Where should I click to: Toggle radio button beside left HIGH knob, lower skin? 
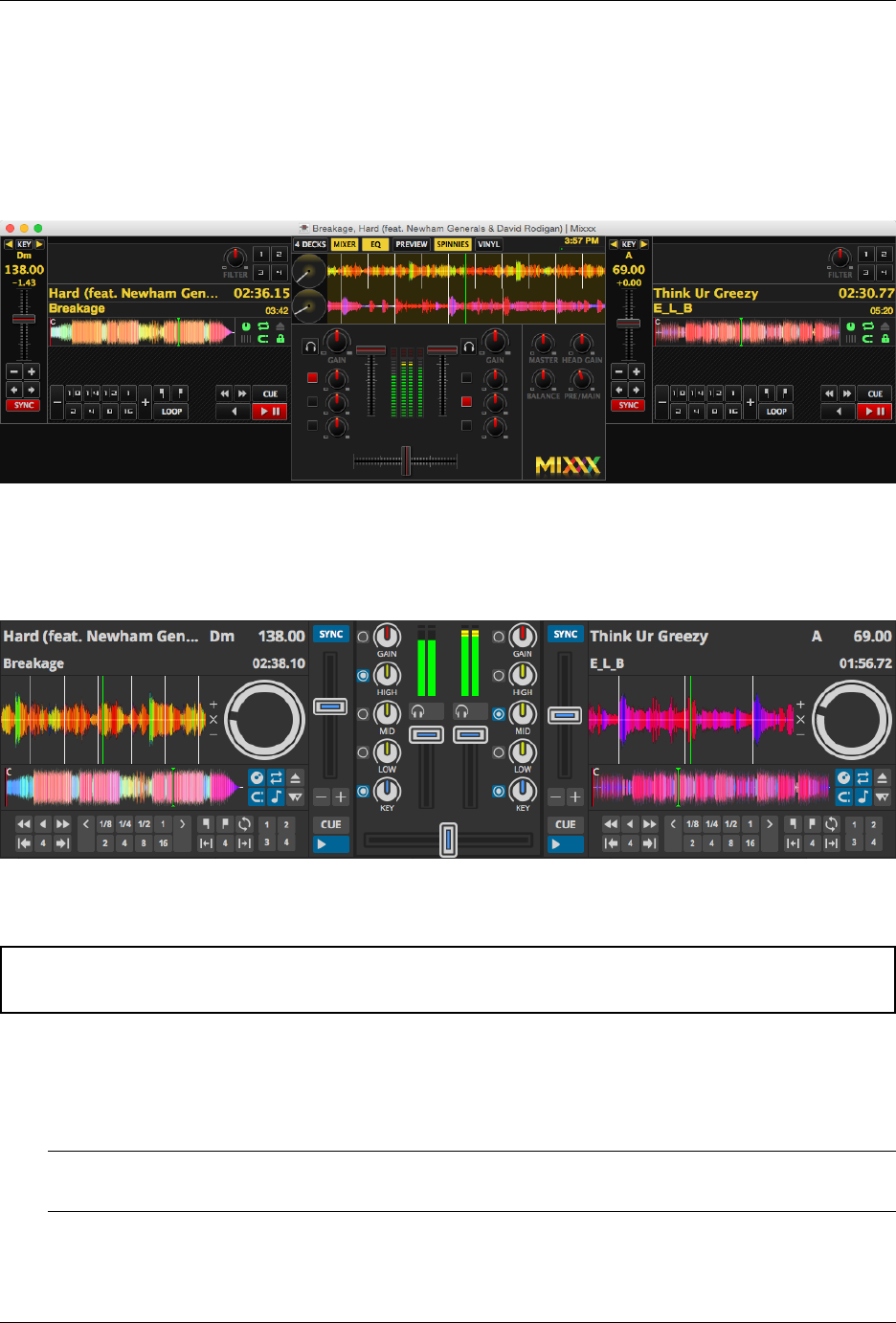363,675
